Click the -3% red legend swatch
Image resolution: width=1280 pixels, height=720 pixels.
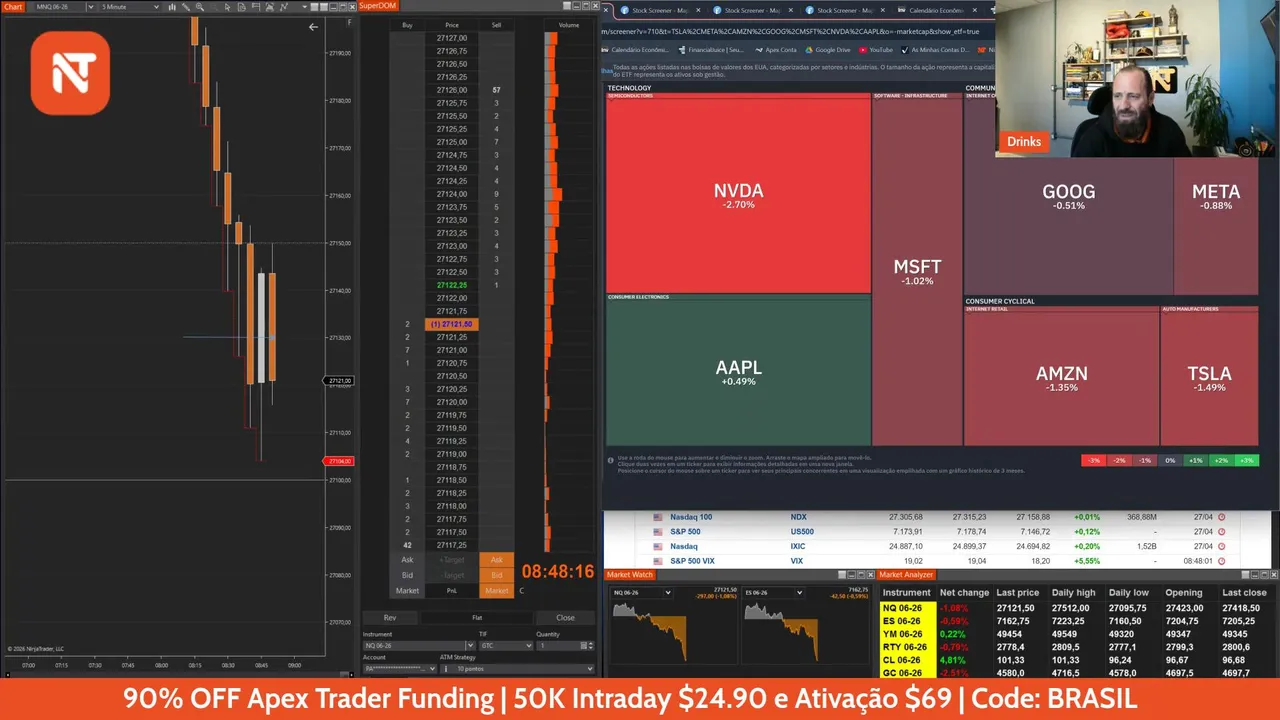point(1094,460)
